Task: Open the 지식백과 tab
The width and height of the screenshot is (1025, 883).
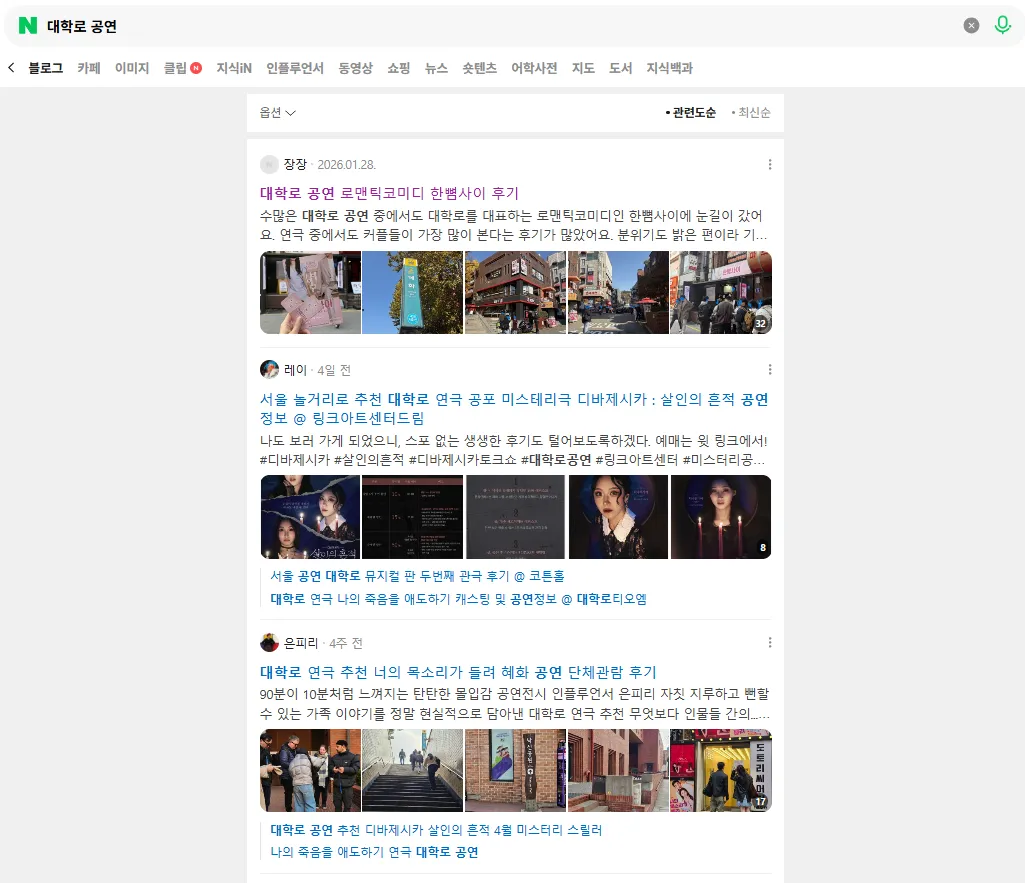Action: (x=669, y=68)
